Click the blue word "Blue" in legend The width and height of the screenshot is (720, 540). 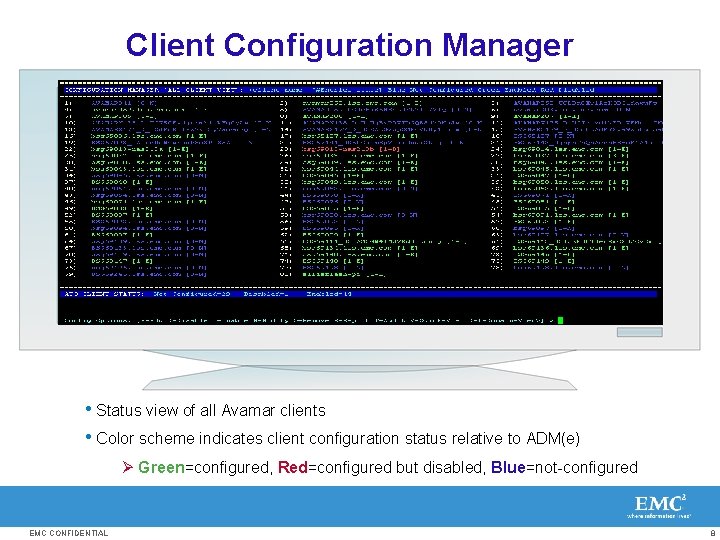(508, 467)
